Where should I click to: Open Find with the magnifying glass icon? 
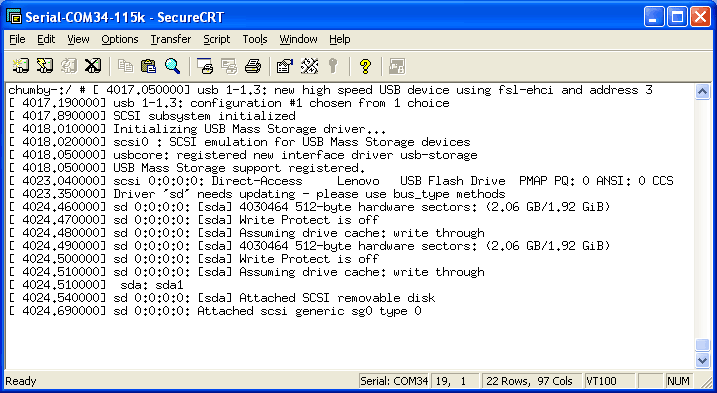click(172, 66)
